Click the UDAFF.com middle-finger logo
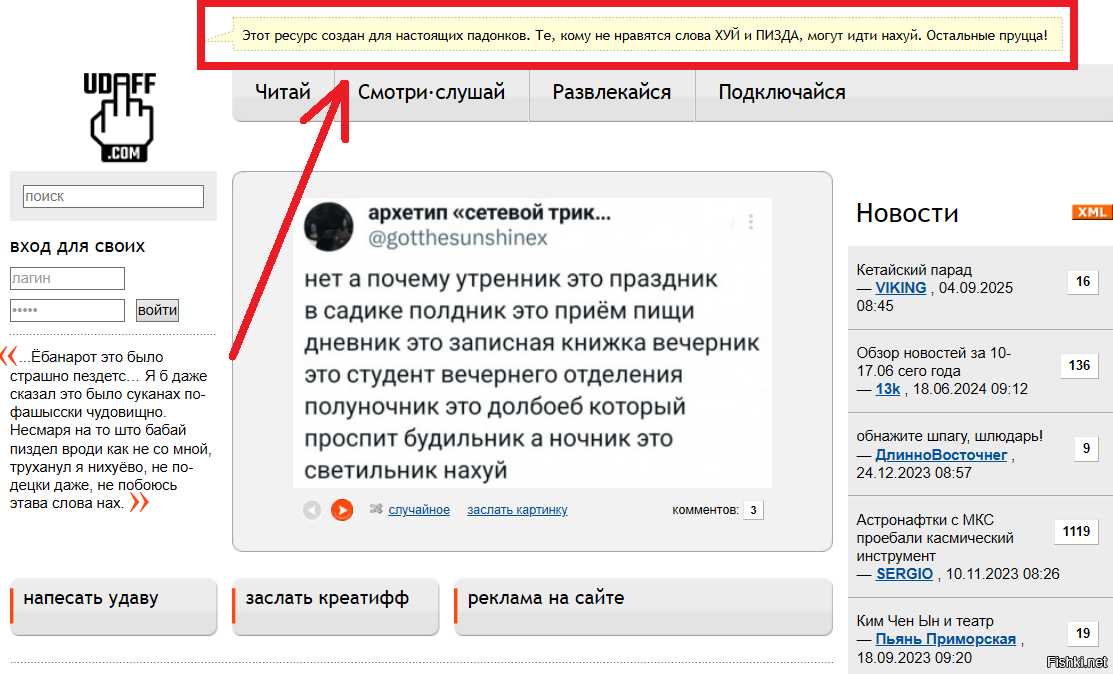This screenshot has width=1113, height=674. (119, 117)
